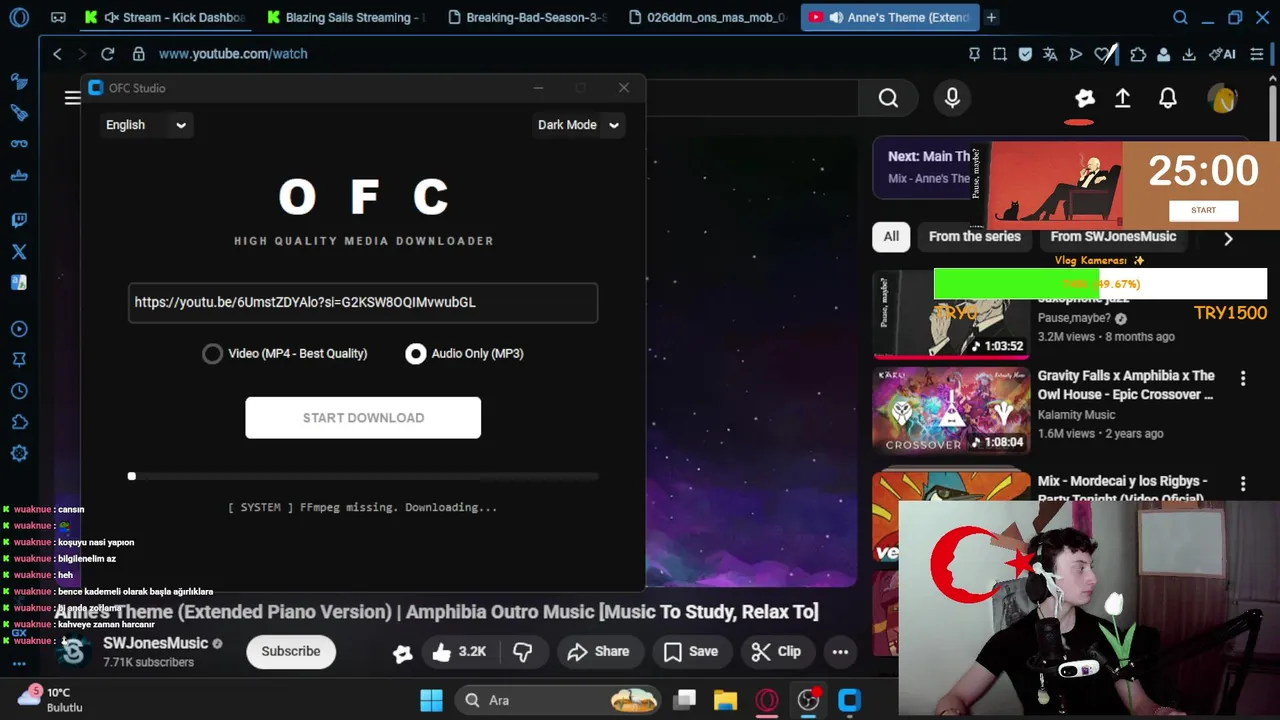Click the YouTube search magnifier button
The width and height of the screenshot is (1280, 720).
(888, 98)
